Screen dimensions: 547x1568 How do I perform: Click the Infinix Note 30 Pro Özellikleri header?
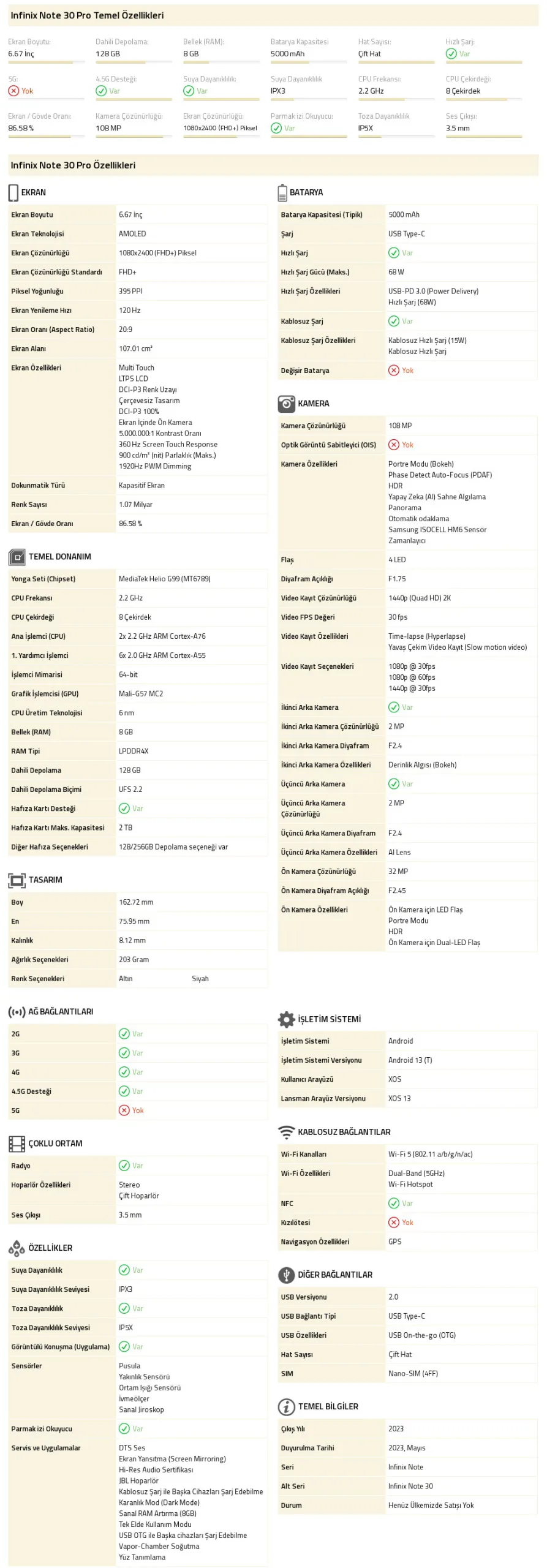tap(73, 165)
